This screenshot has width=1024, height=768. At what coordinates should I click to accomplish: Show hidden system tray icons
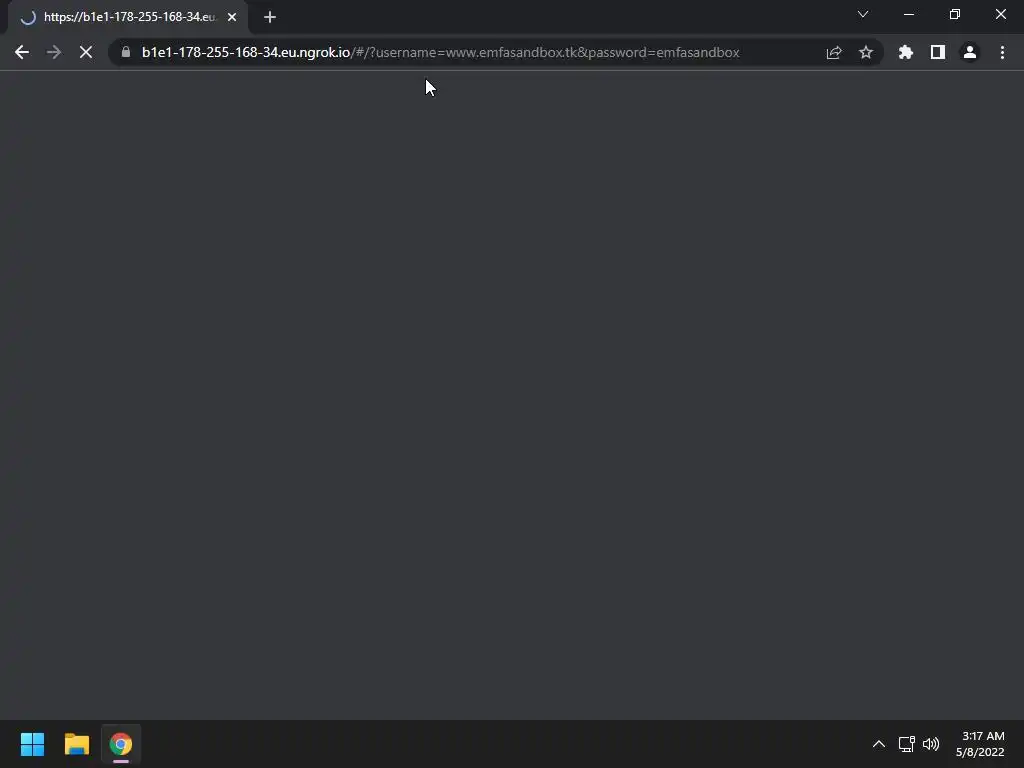pyautogui.click(x=879, y=744)
